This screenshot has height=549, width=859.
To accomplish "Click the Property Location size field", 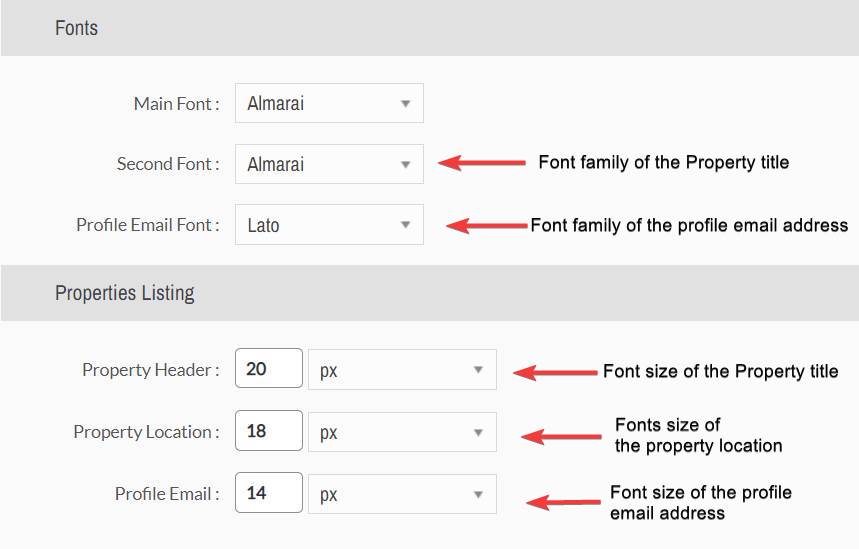I will click(x=269, y=431).
